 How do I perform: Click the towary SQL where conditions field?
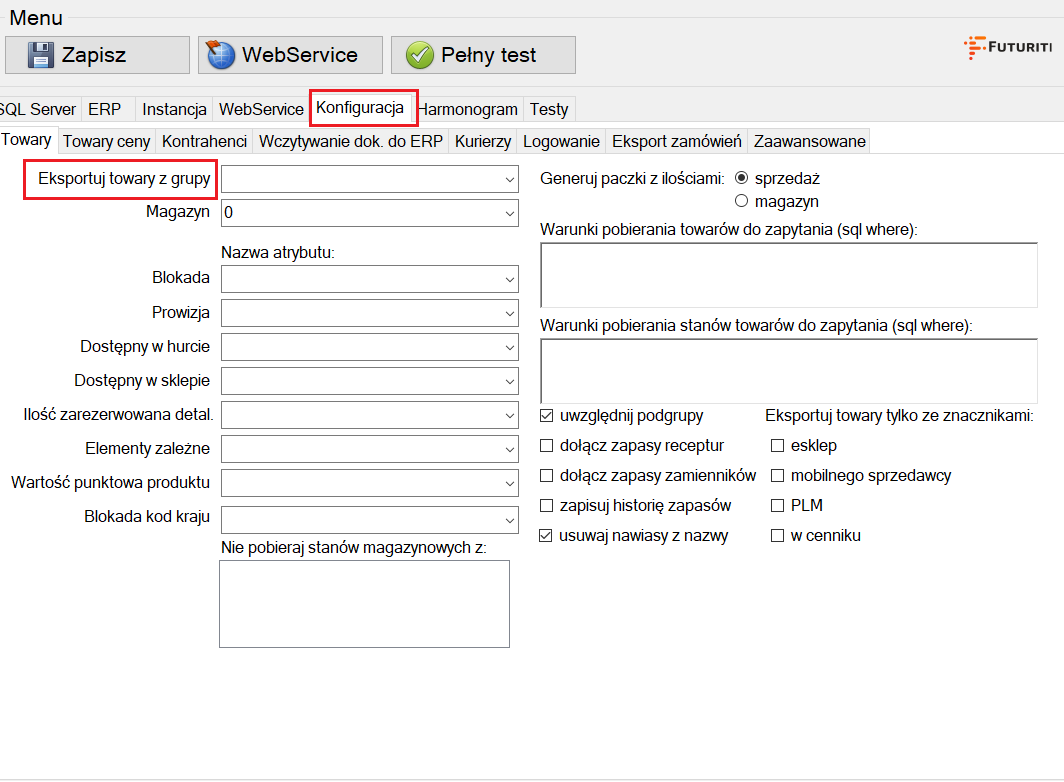(x=788, y=274)
